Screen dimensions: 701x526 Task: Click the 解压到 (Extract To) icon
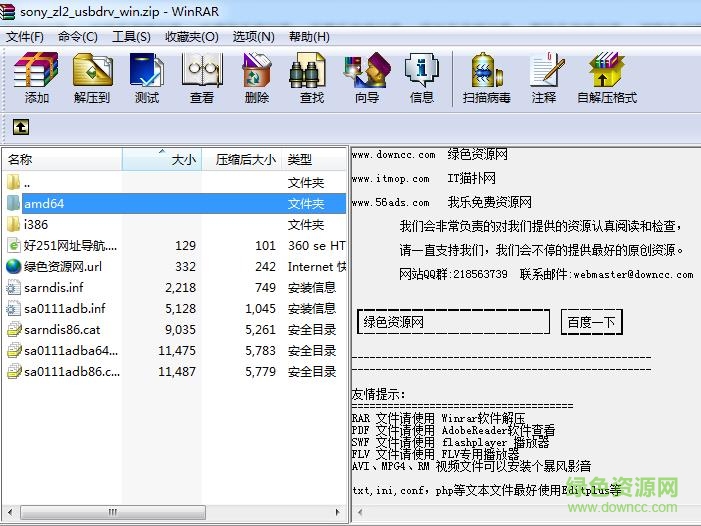[x=92, y=78]
